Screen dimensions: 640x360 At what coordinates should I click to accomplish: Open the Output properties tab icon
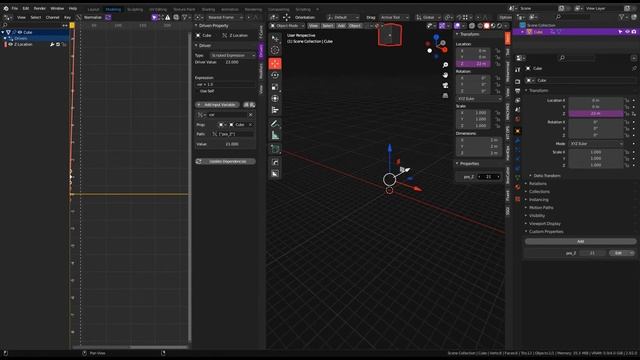coord(518,91)
